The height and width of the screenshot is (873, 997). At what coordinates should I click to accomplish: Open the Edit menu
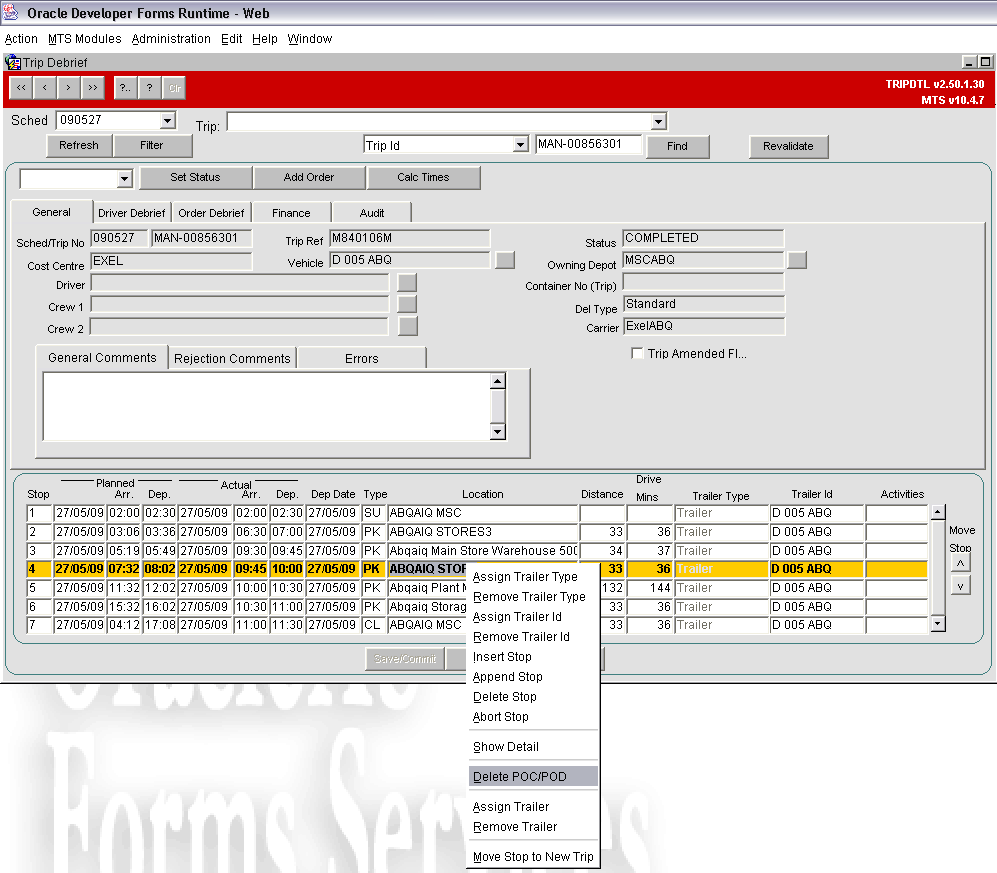tap(231, 39)
